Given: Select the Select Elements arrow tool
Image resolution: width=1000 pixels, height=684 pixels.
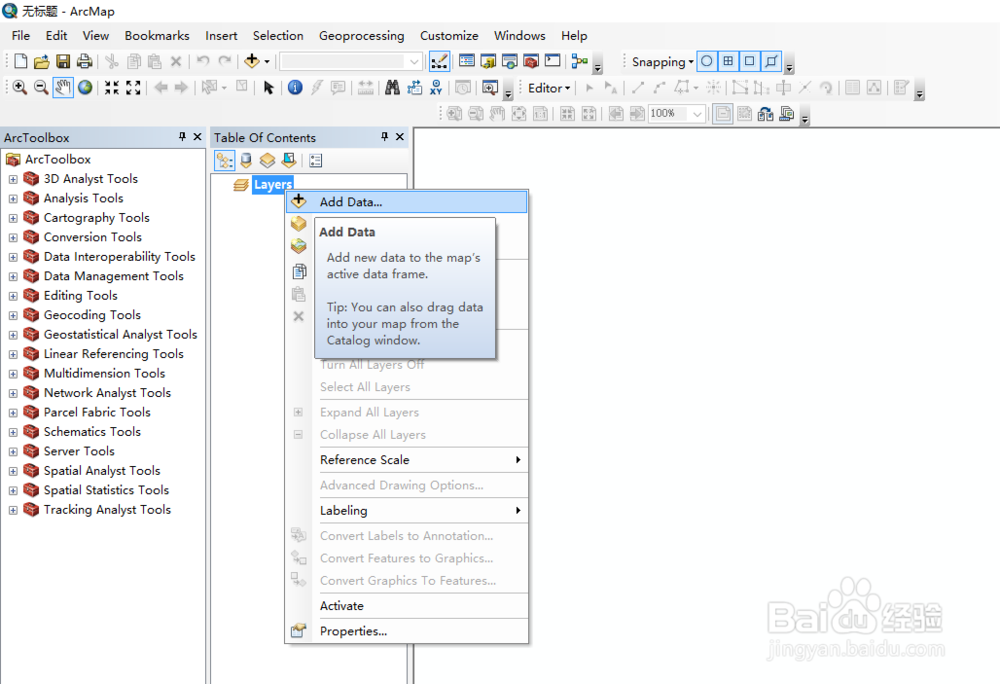Looking at the screenshot, I should (x=268, y=87).
